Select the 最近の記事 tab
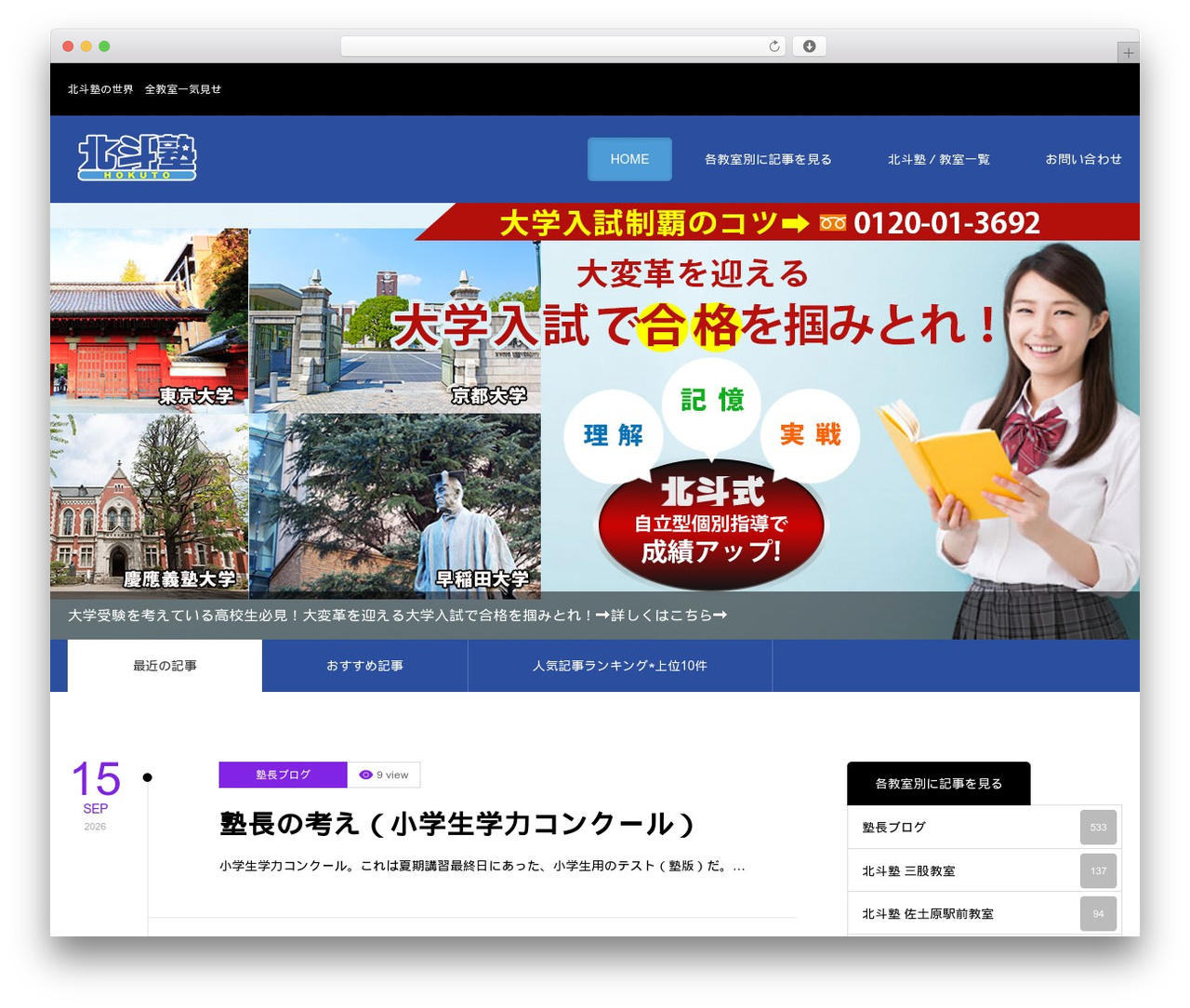Viewport: 1190px width, 1008px height. pos(165,666)
